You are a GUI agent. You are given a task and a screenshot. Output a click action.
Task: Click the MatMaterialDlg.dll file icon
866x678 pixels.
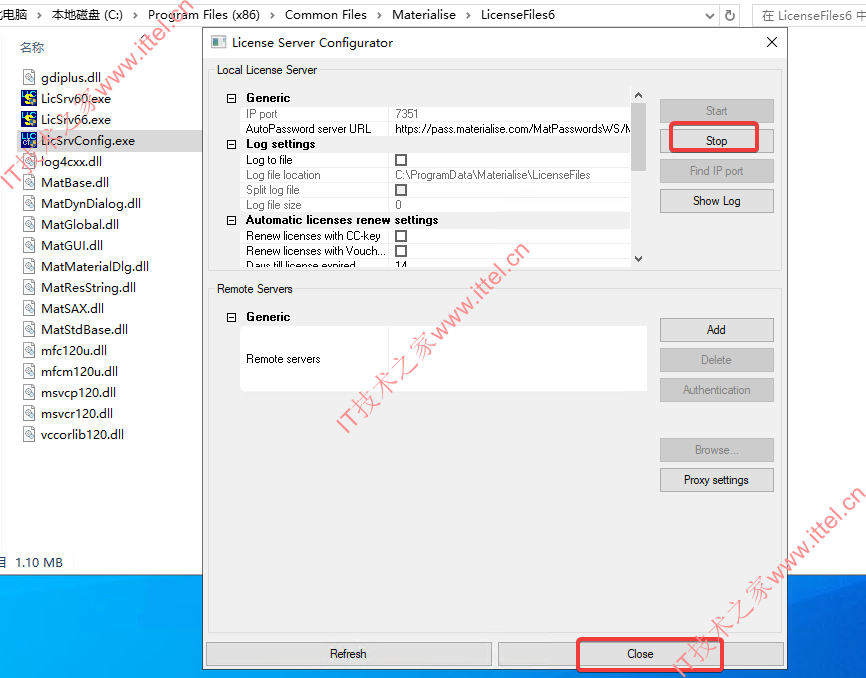[29, 266]
